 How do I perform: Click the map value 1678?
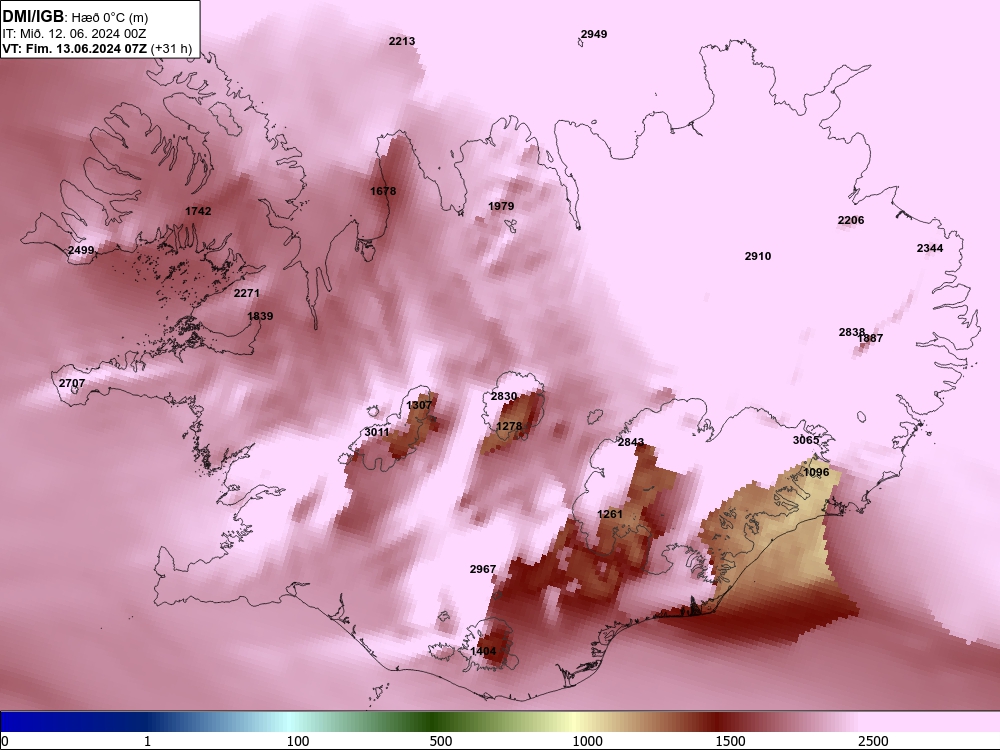[x=383, y=191]
